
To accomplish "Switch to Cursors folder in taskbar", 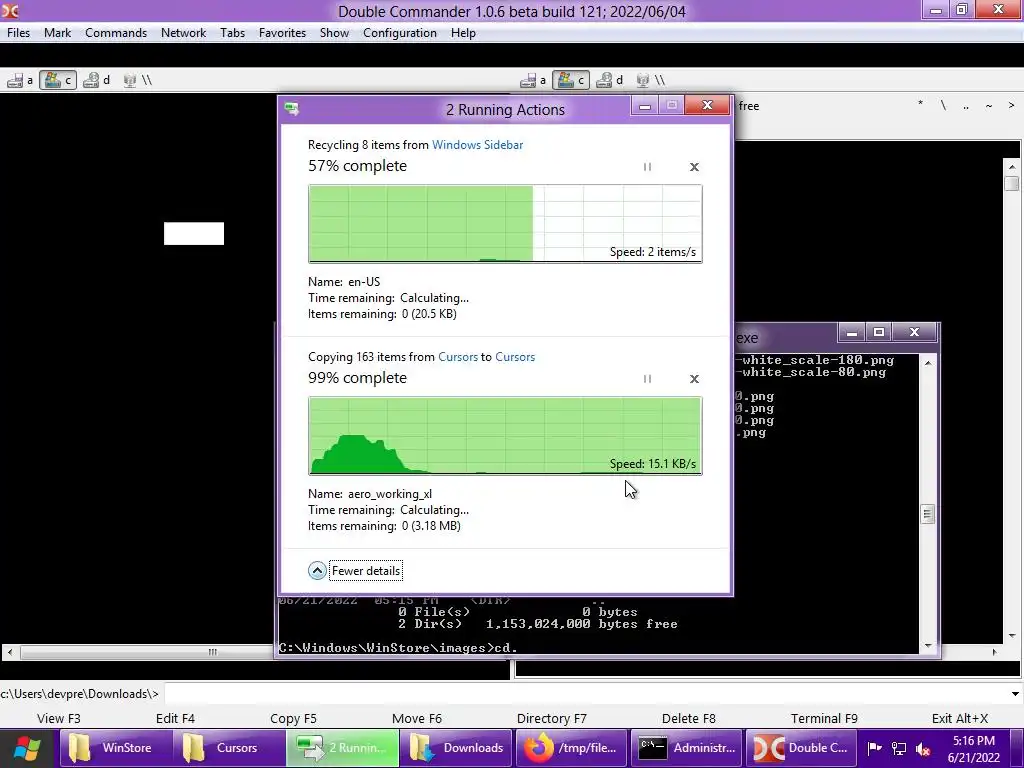I will tap(229, 748).
